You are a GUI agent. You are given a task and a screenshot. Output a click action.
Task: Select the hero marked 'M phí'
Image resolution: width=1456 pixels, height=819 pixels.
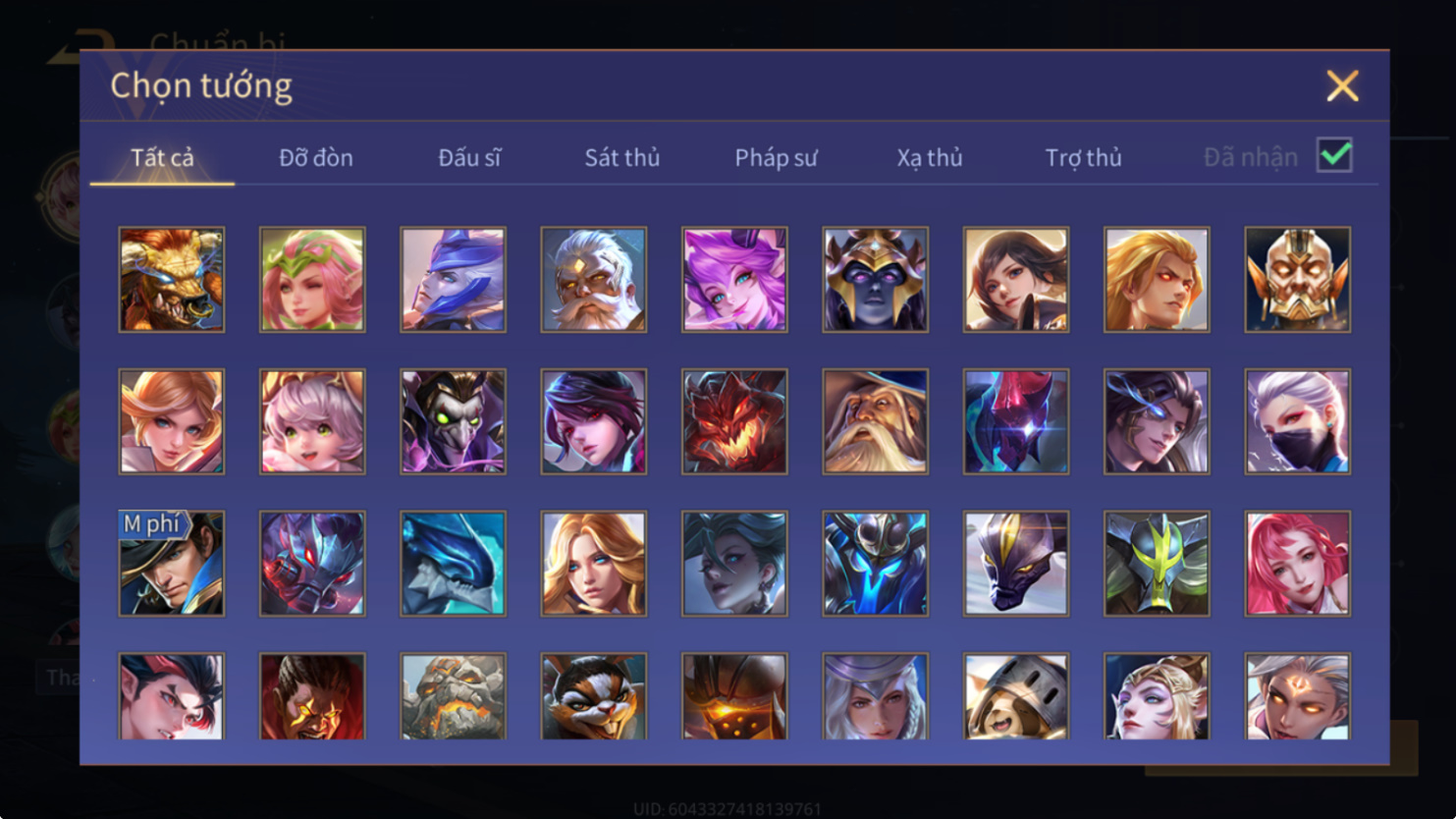(x=172, y=564)
